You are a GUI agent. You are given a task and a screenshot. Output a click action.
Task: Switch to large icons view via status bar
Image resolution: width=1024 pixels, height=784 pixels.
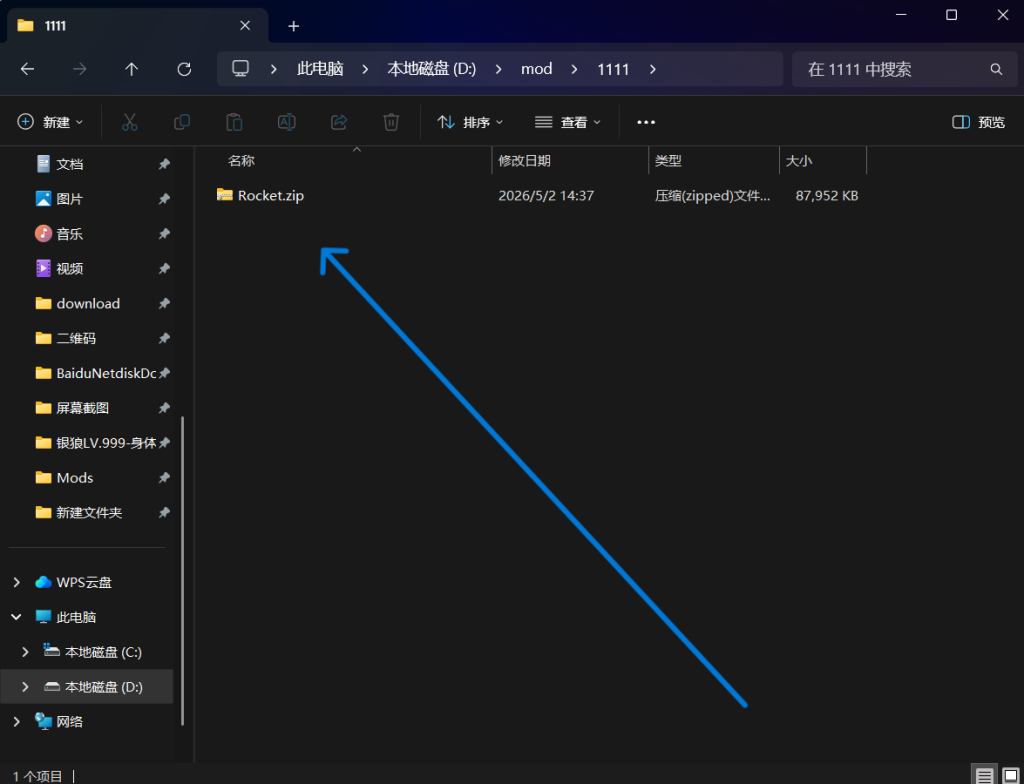pyautogui.click(x=1010, y=776)
